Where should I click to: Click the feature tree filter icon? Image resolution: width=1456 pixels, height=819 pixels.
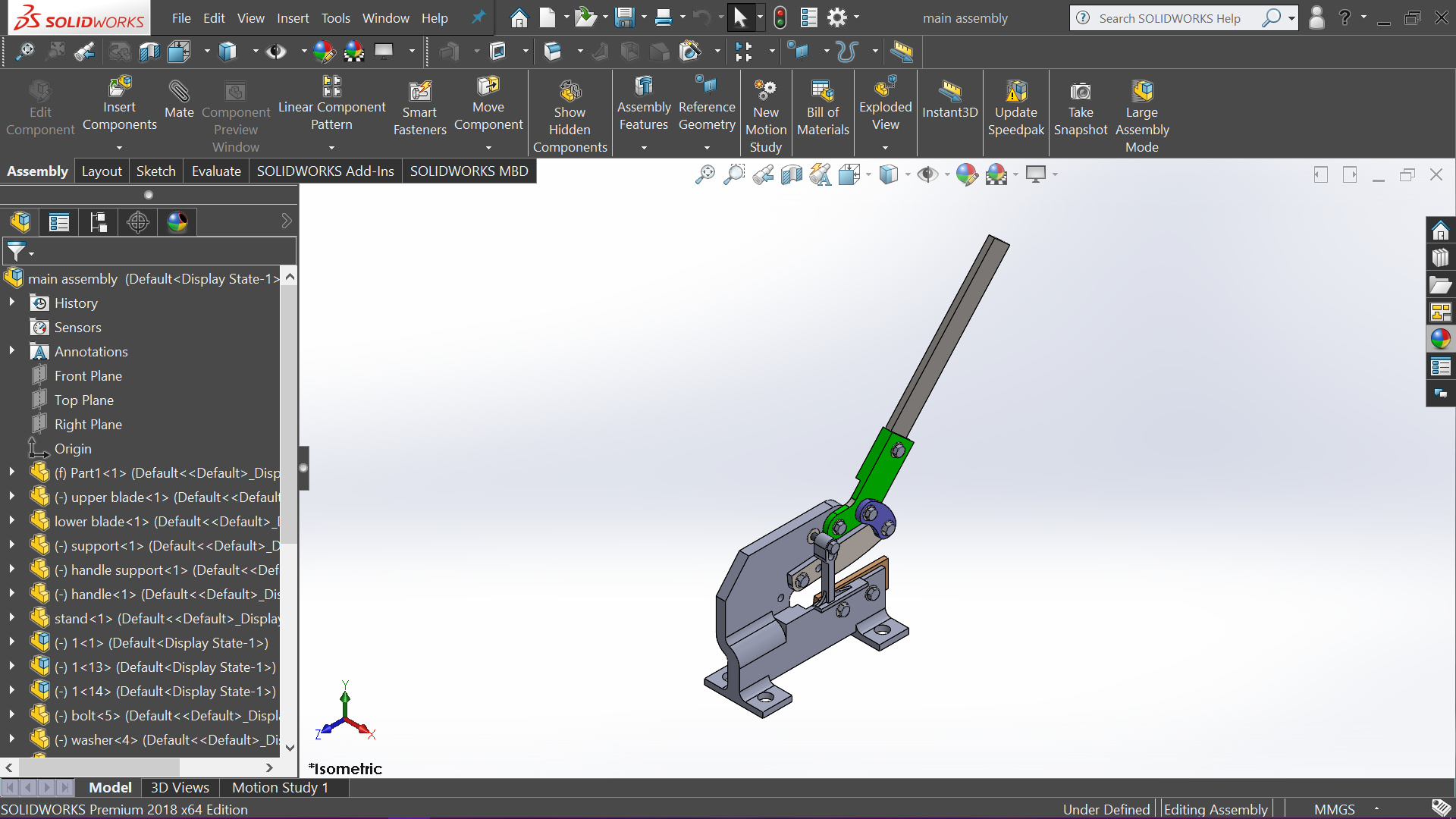pyautogui.click(x=16, y=251)
